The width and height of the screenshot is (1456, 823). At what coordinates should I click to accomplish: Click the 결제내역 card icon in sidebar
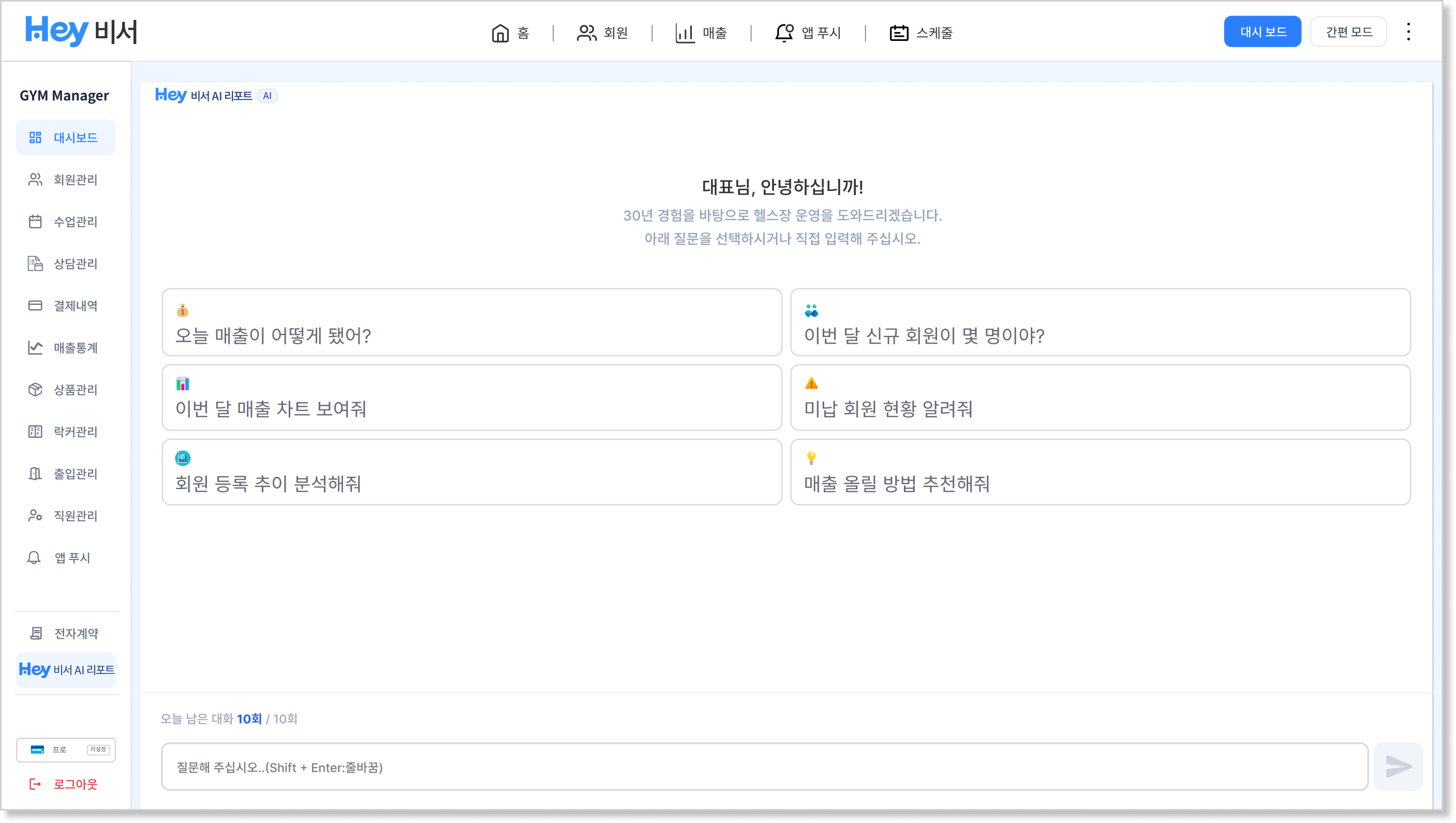click(35, 305)
